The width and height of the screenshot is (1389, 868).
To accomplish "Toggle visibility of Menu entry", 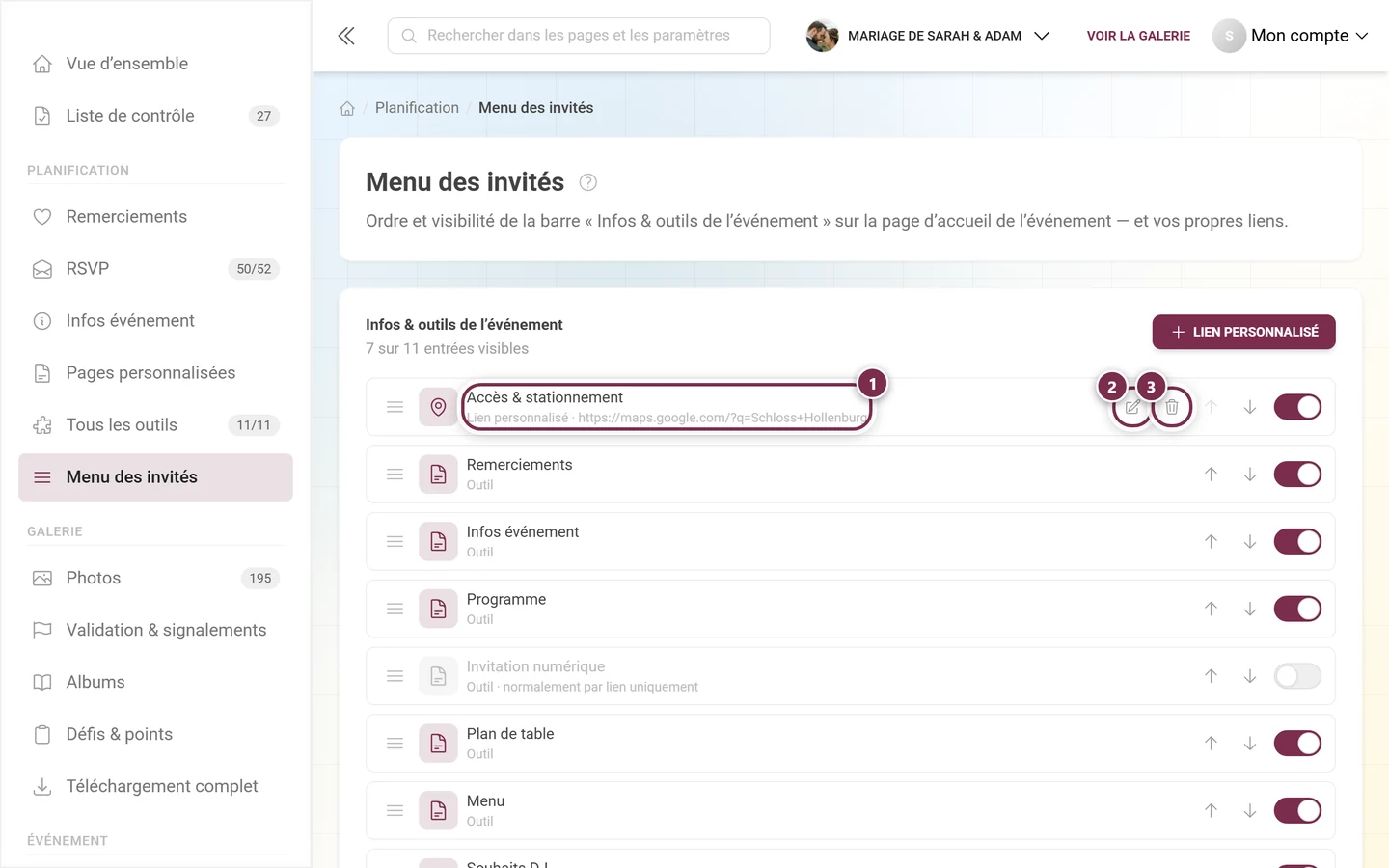I will click(x=1297, y=811).
